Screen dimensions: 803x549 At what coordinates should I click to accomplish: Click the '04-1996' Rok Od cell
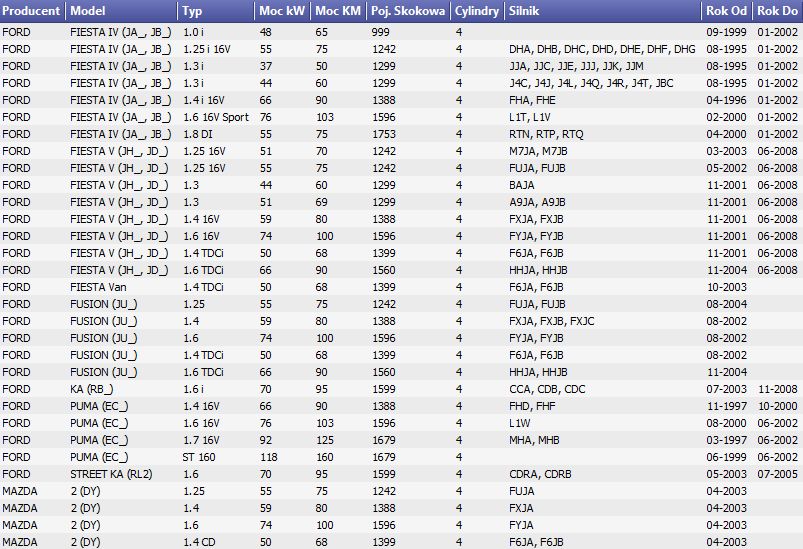(x=727, y=100)
